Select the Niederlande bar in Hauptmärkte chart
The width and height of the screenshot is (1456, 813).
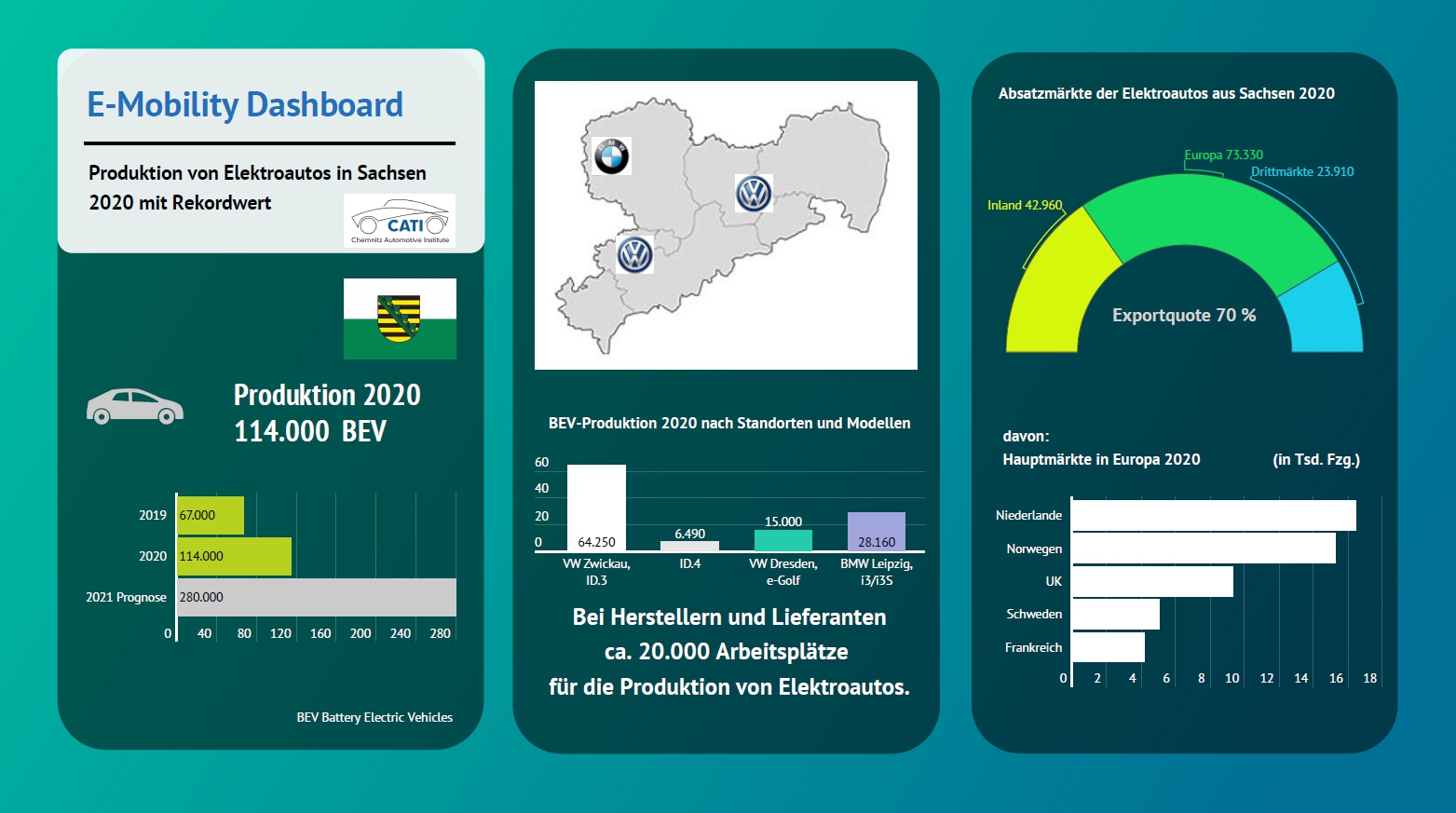(1214, 516)
